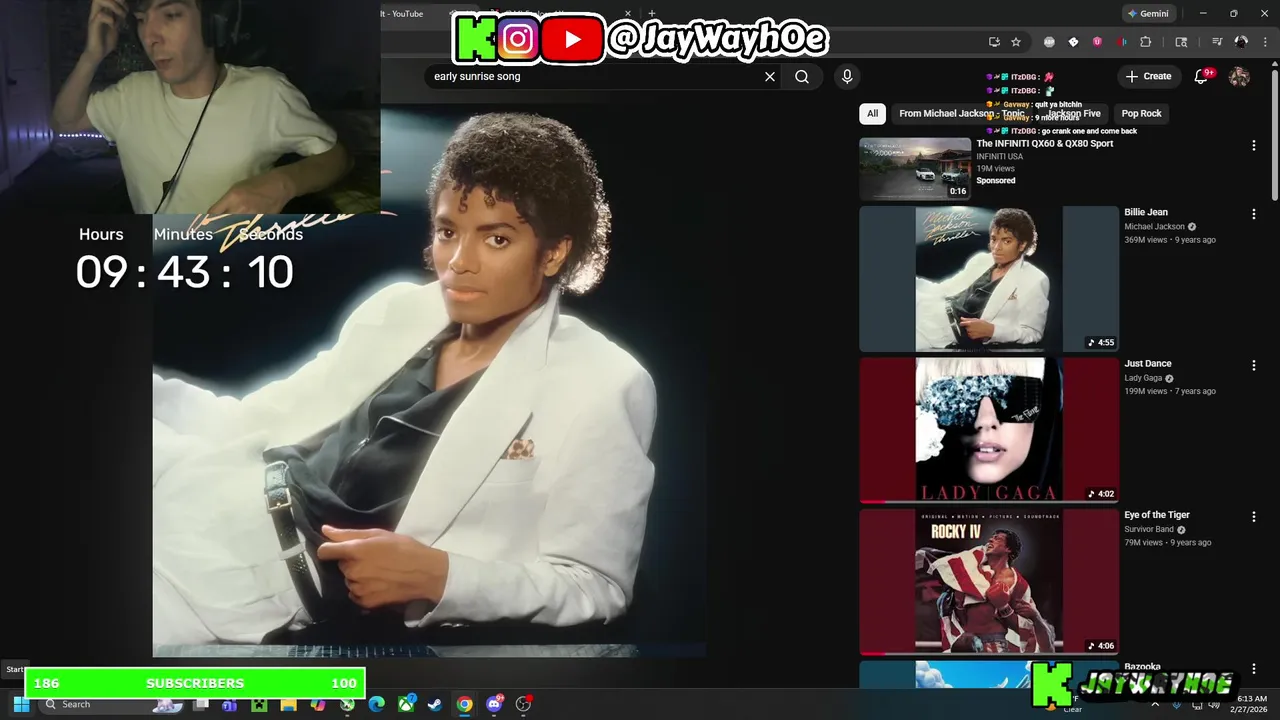Open the more options menu for Just Dance

click(1253, 366)
